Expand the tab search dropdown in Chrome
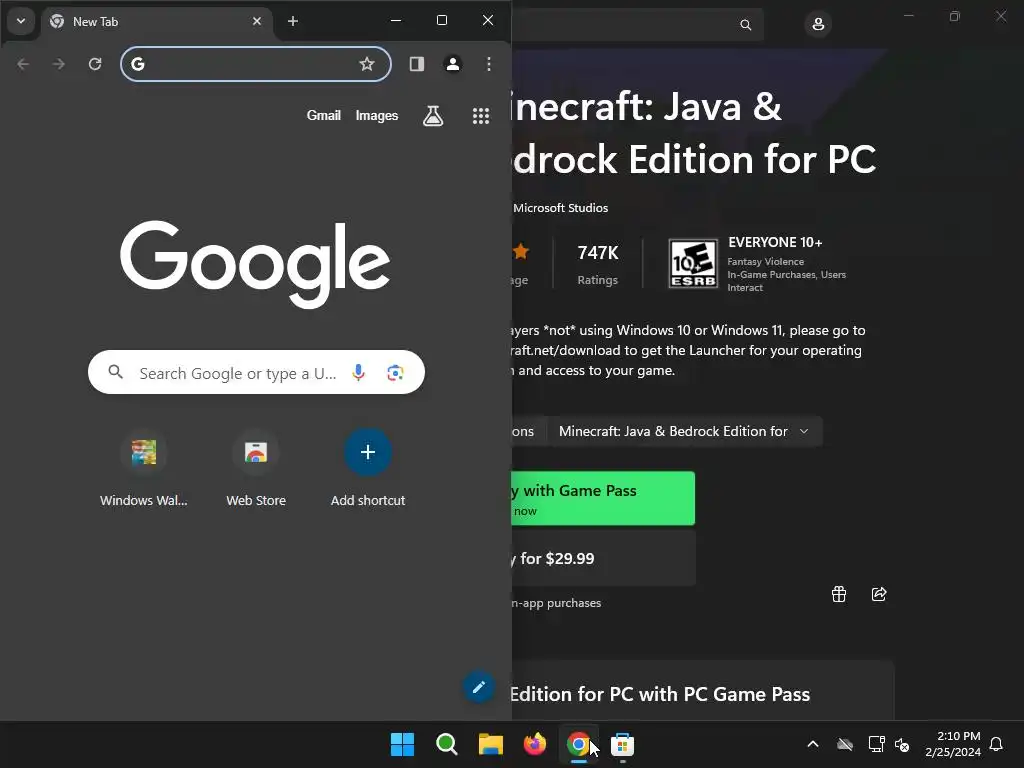1024x768 pixels. 21,21
